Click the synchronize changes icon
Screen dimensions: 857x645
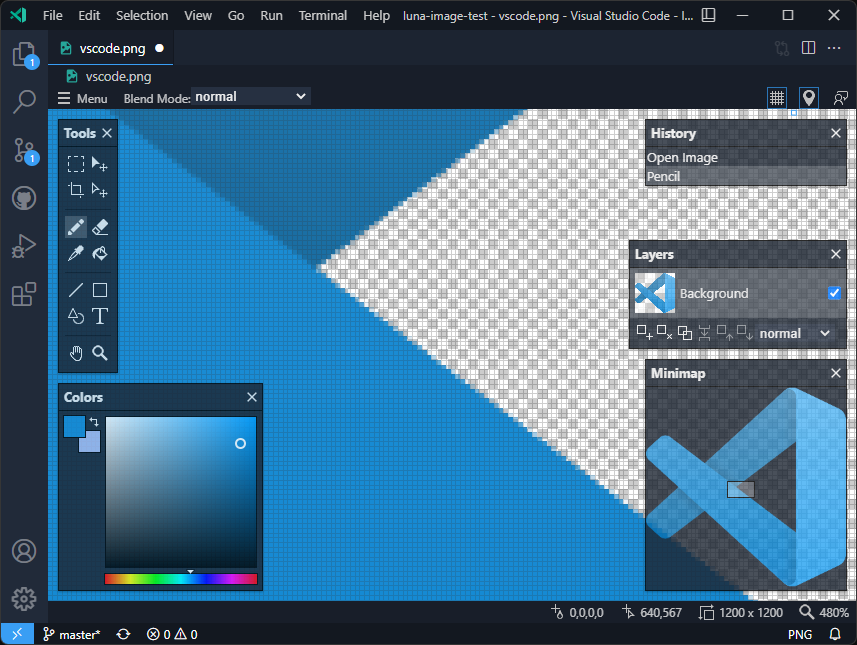(124, 634)
